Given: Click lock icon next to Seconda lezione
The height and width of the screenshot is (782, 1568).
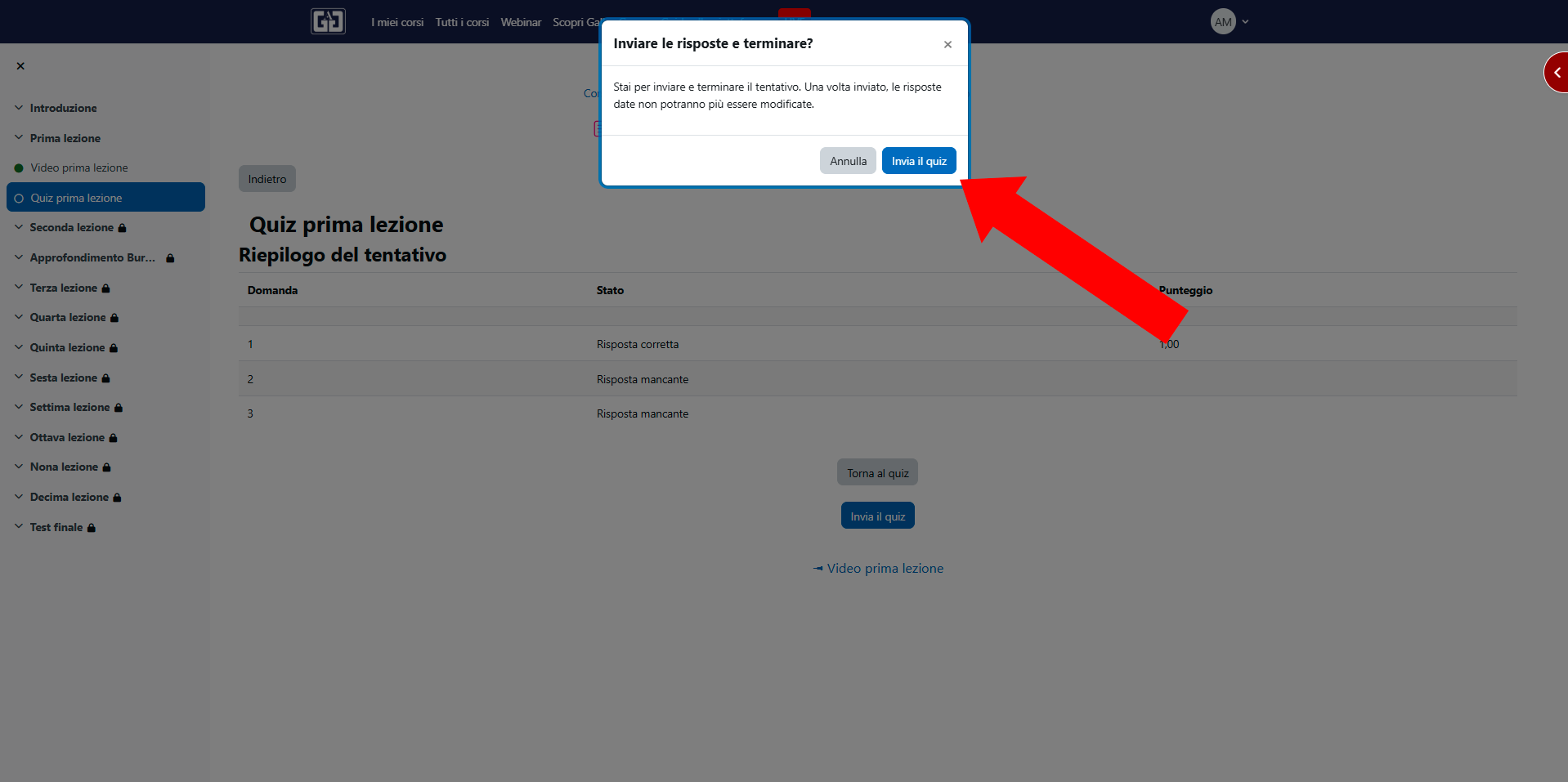Looking at the screenshot, I should (123, 228).
